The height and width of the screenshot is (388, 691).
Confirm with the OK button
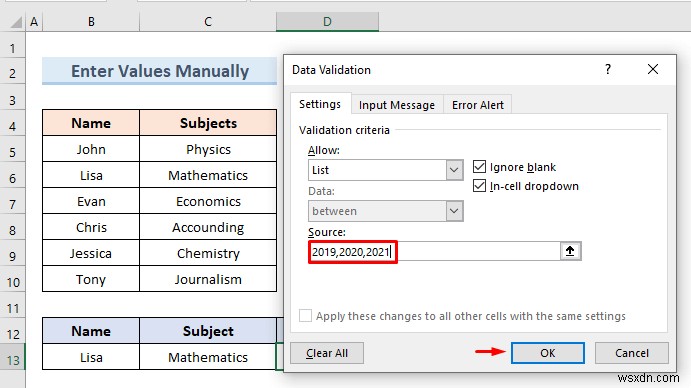tap(548, 353)
